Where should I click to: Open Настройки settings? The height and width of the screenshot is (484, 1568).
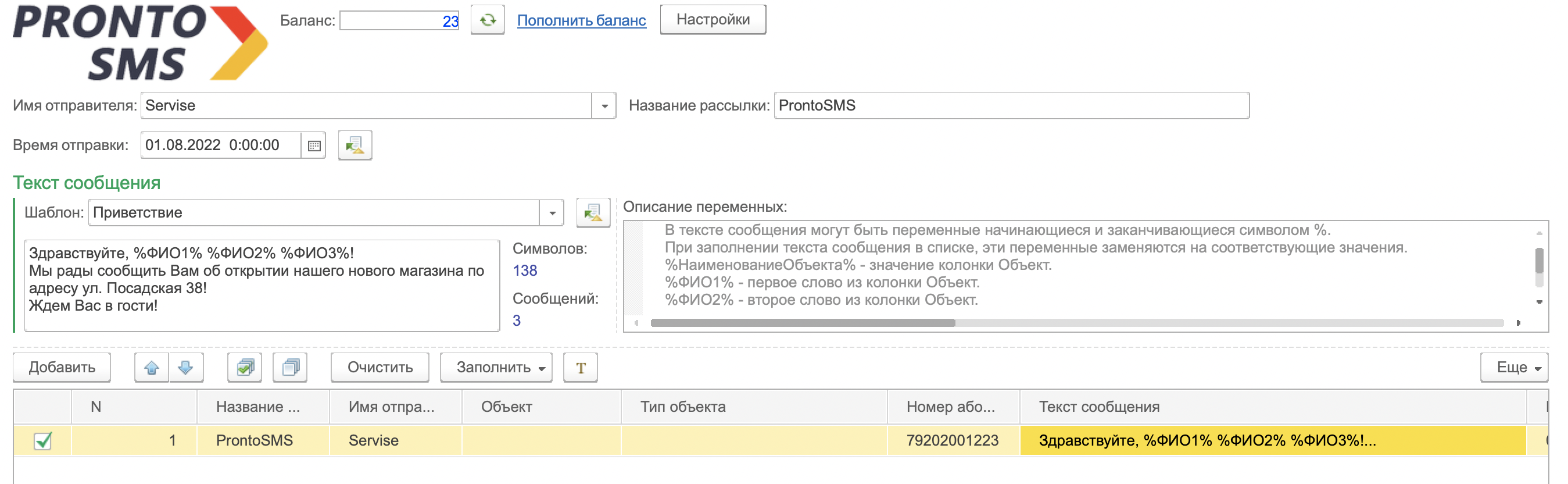point(713,20)
